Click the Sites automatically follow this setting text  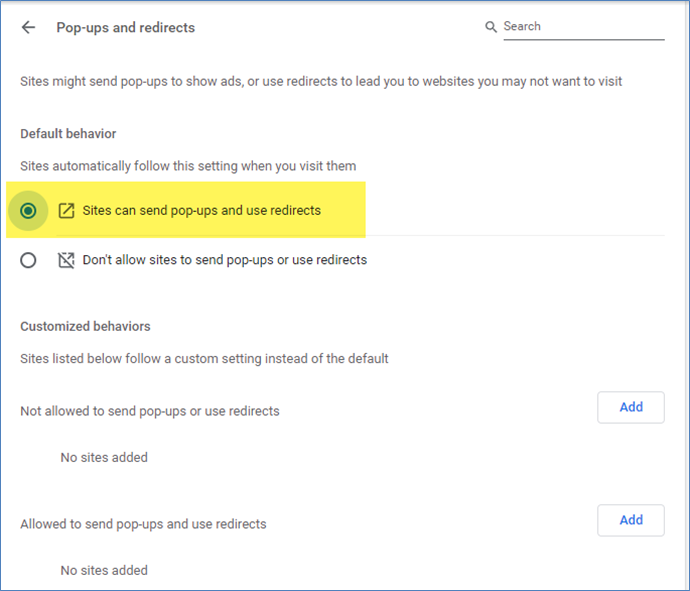(188, 166)
